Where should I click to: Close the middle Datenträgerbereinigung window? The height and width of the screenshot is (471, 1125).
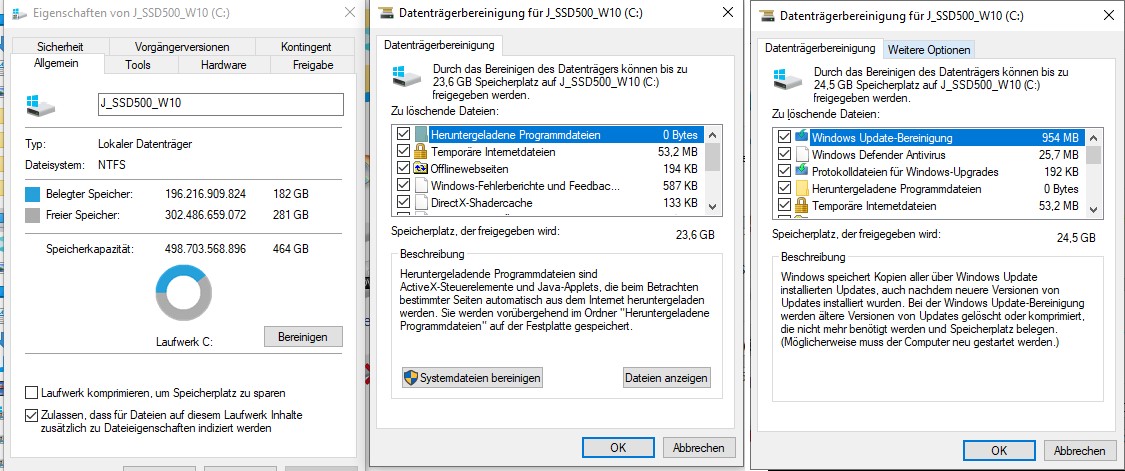[x=728, y=12]
